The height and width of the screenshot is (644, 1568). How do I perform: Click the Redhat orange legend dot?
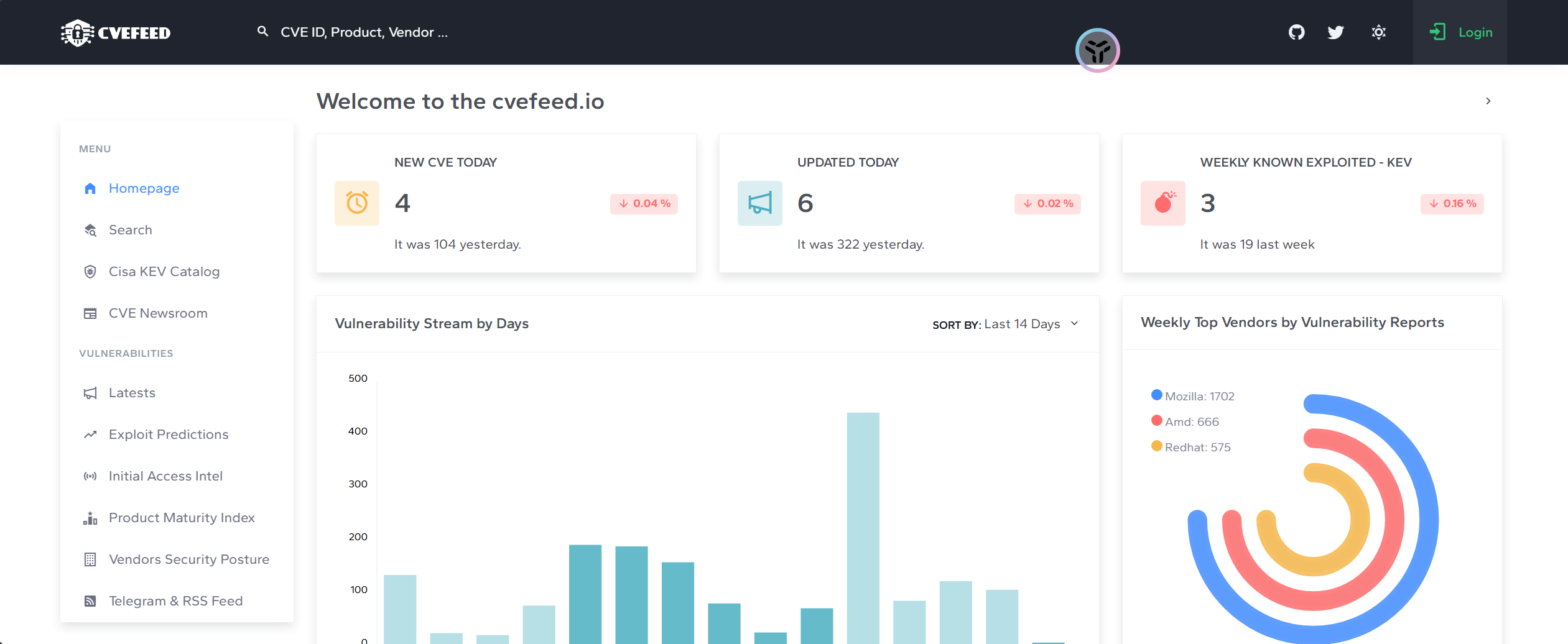[1156, 446]
